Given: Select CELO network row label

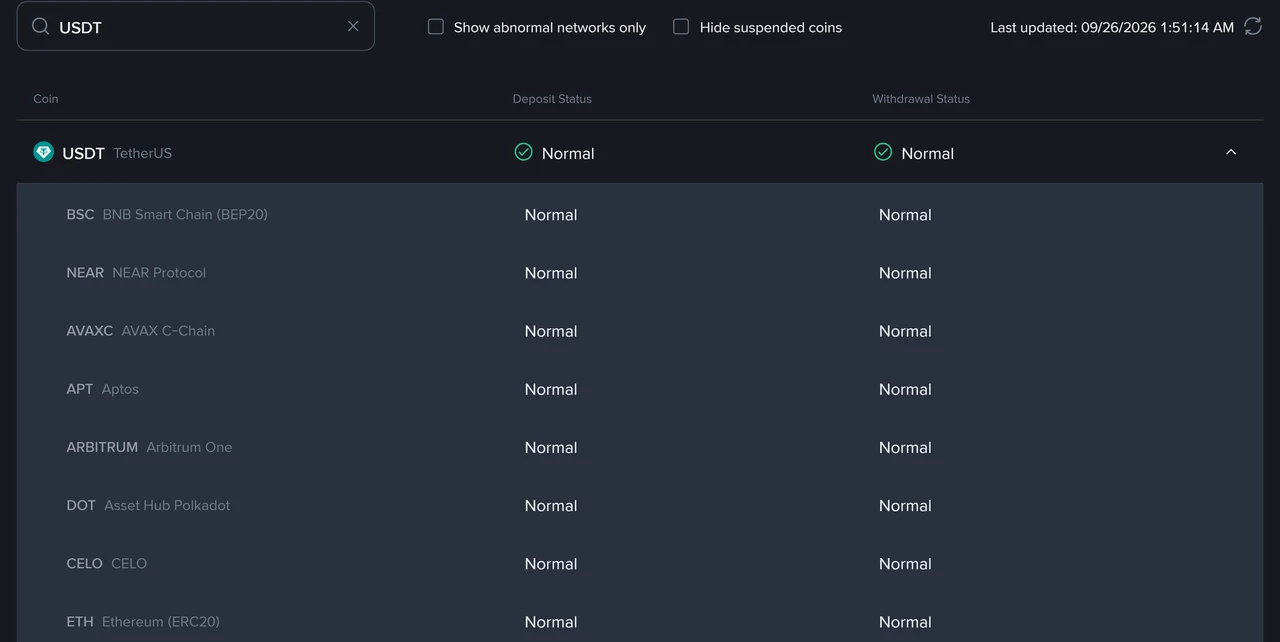Looking at the screenshot, I should click(x=107, y=563).
